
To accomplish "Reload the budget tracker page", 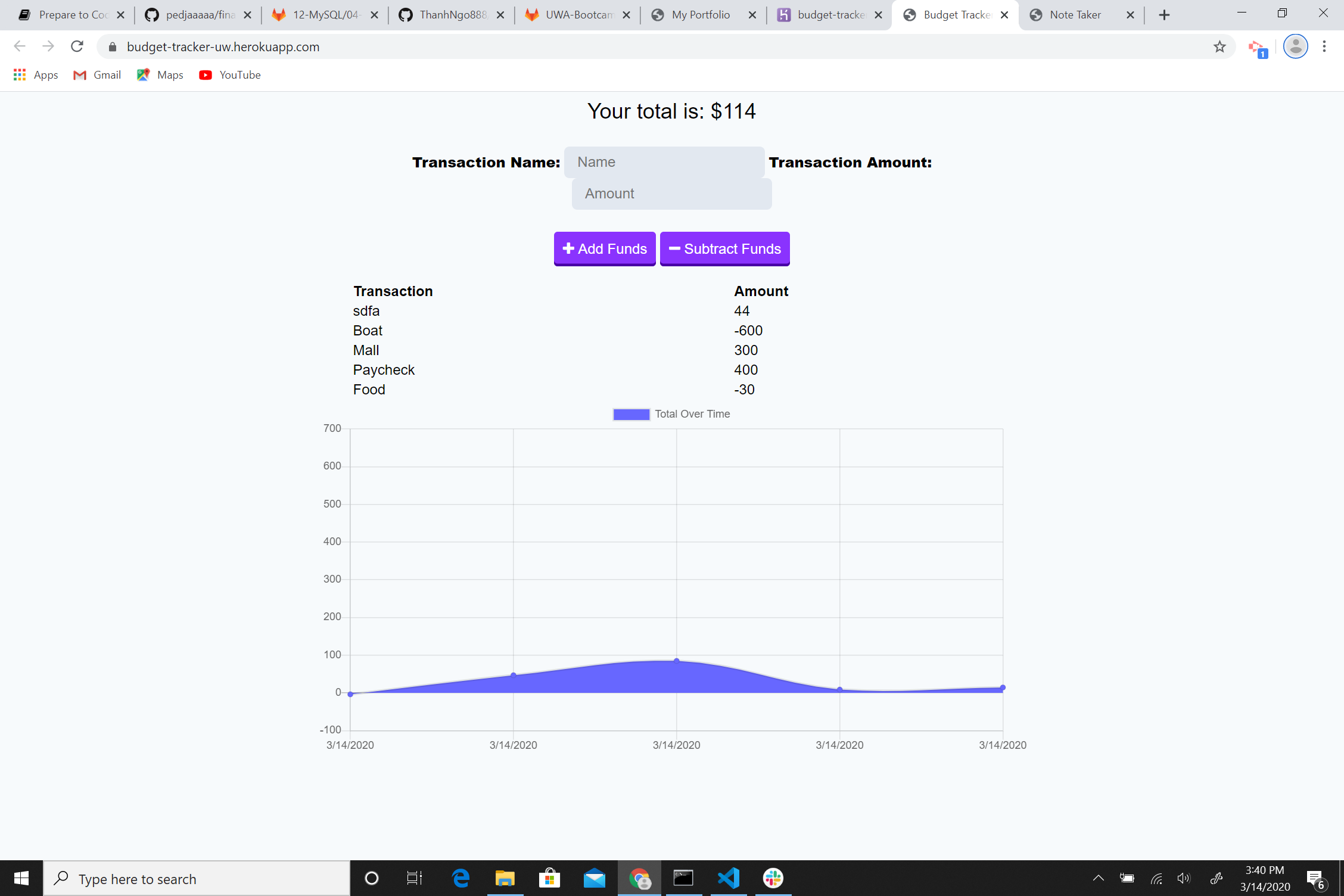I will (x=77, y=46).
